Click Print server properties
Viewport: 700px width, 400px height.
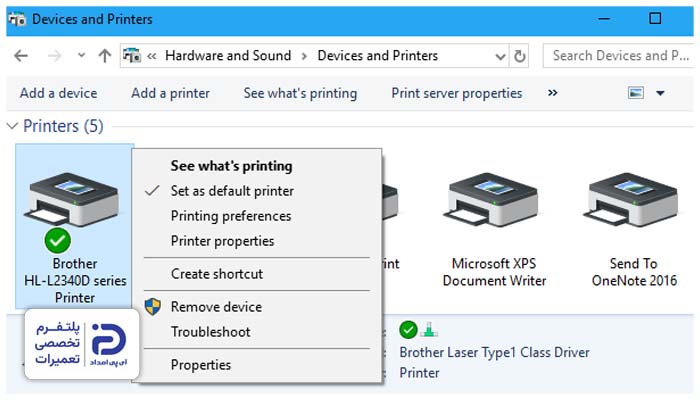tap(457, 93)
